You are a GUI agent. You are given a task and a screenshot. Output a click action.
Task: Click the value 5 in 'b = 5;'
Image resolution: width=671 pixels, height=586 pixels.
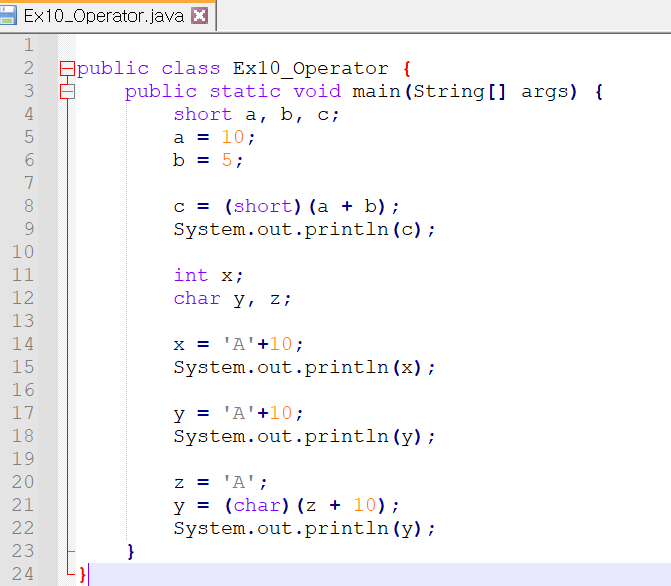click(x=227, y=161)
